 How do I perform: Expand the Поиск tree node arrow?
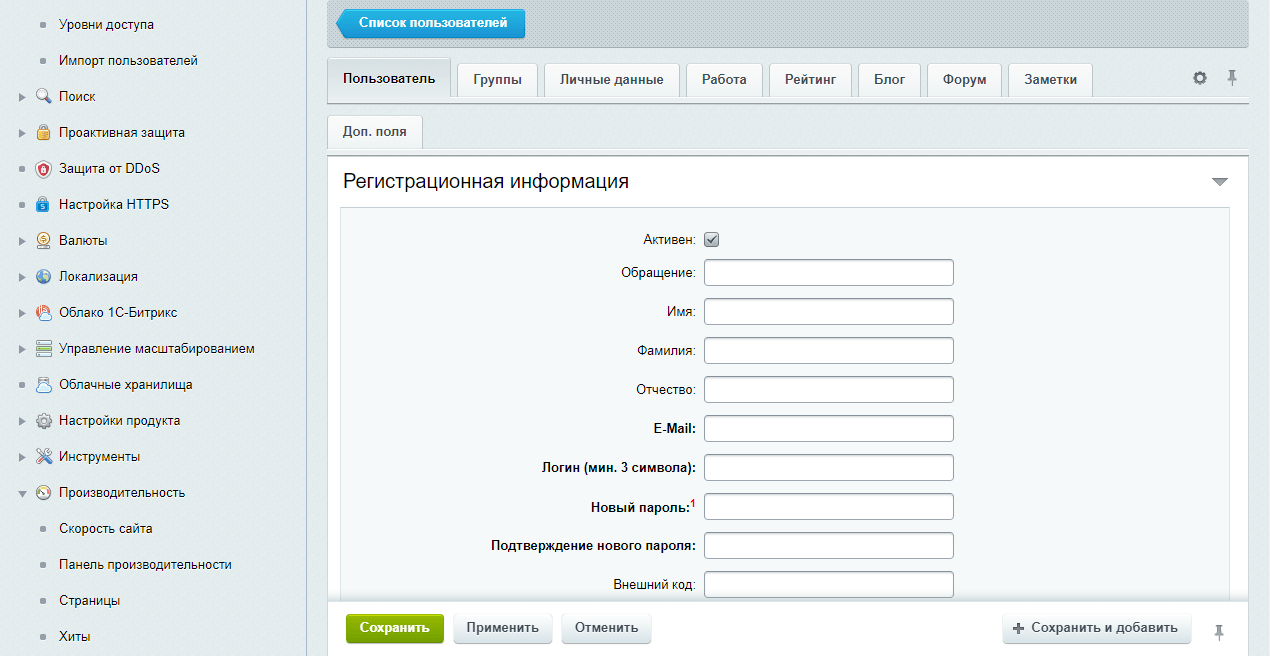point(22,97)
